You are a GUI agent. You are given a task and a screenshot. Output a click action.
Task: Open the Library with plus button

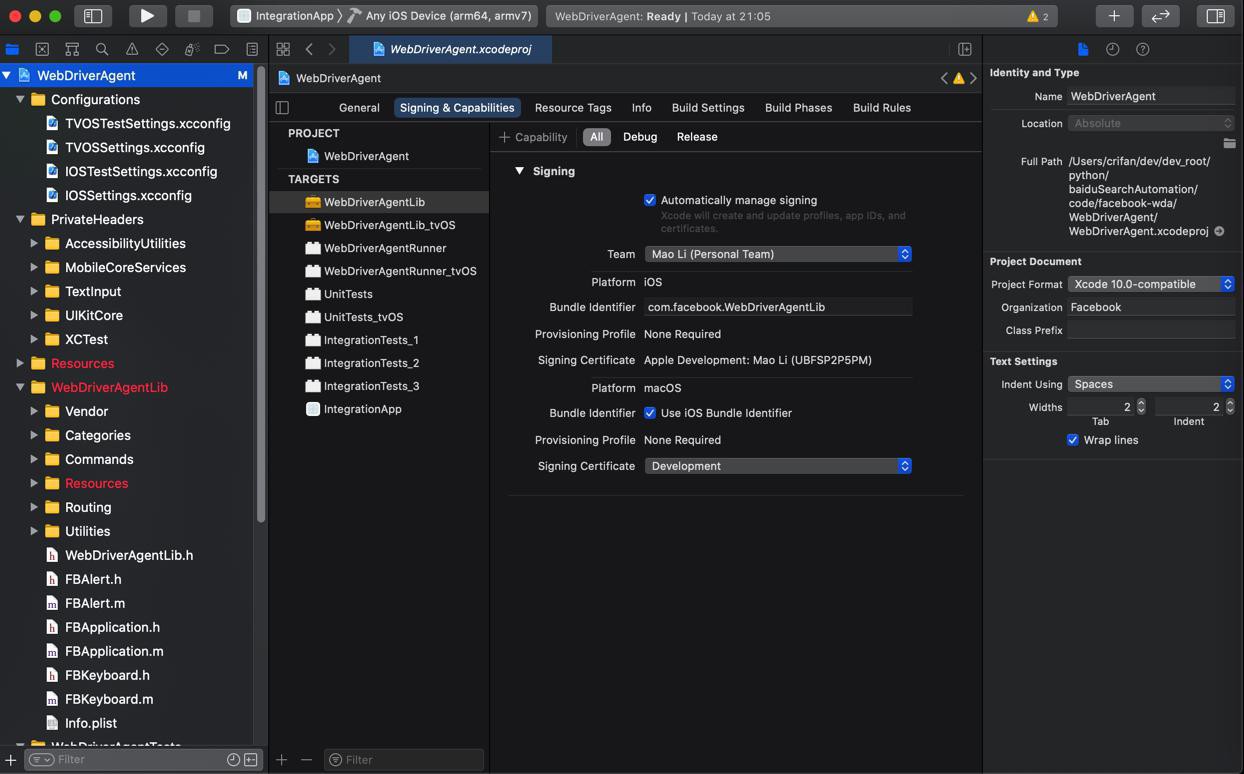coord(1114,16)
